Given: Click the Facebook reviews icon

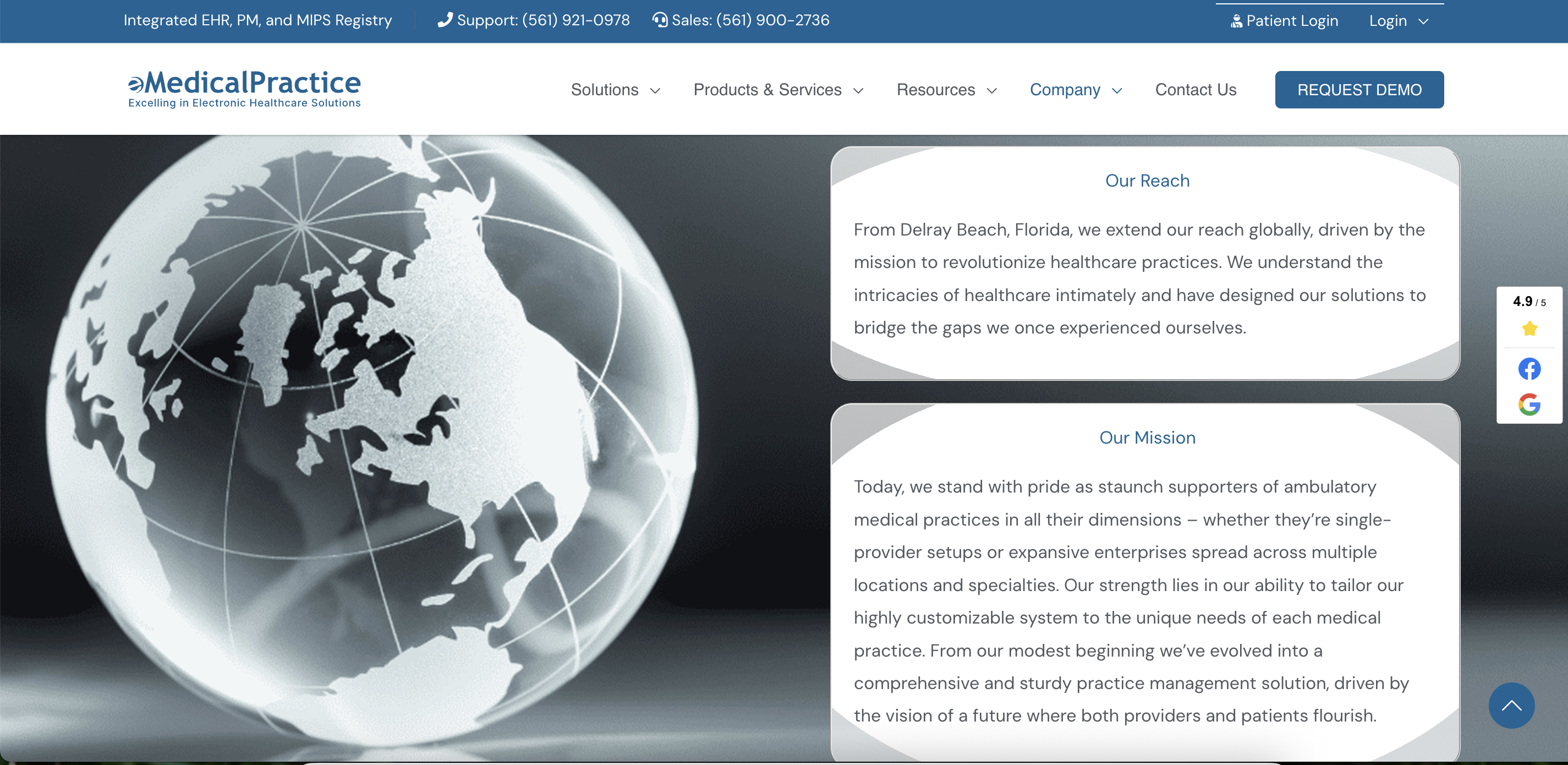Looking at the screenshot, I should [x=1528, y=369].
